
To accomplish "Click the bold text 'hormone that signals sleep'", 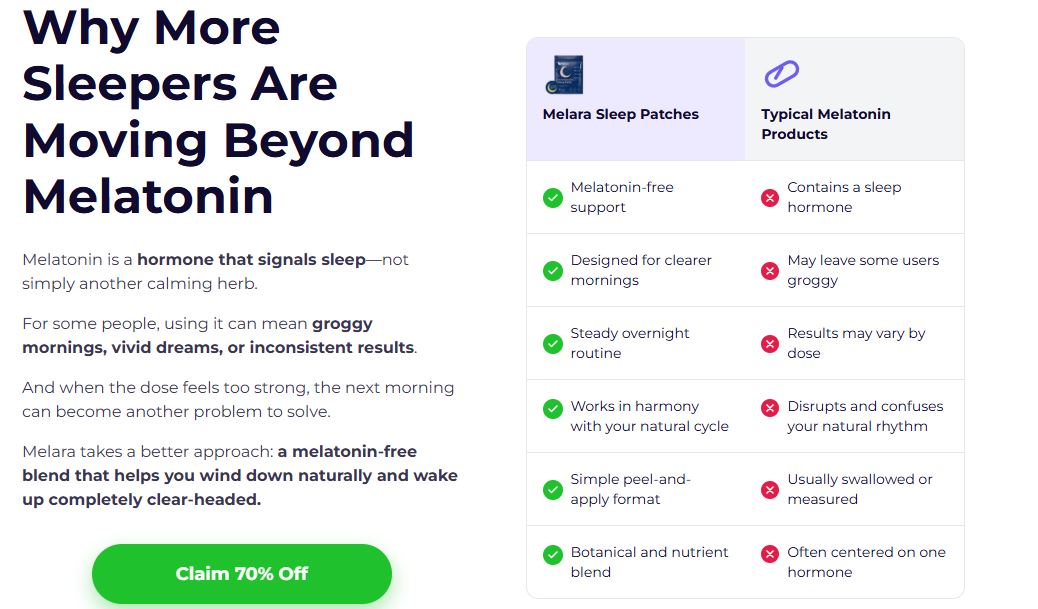I will (x=252, y=259).
